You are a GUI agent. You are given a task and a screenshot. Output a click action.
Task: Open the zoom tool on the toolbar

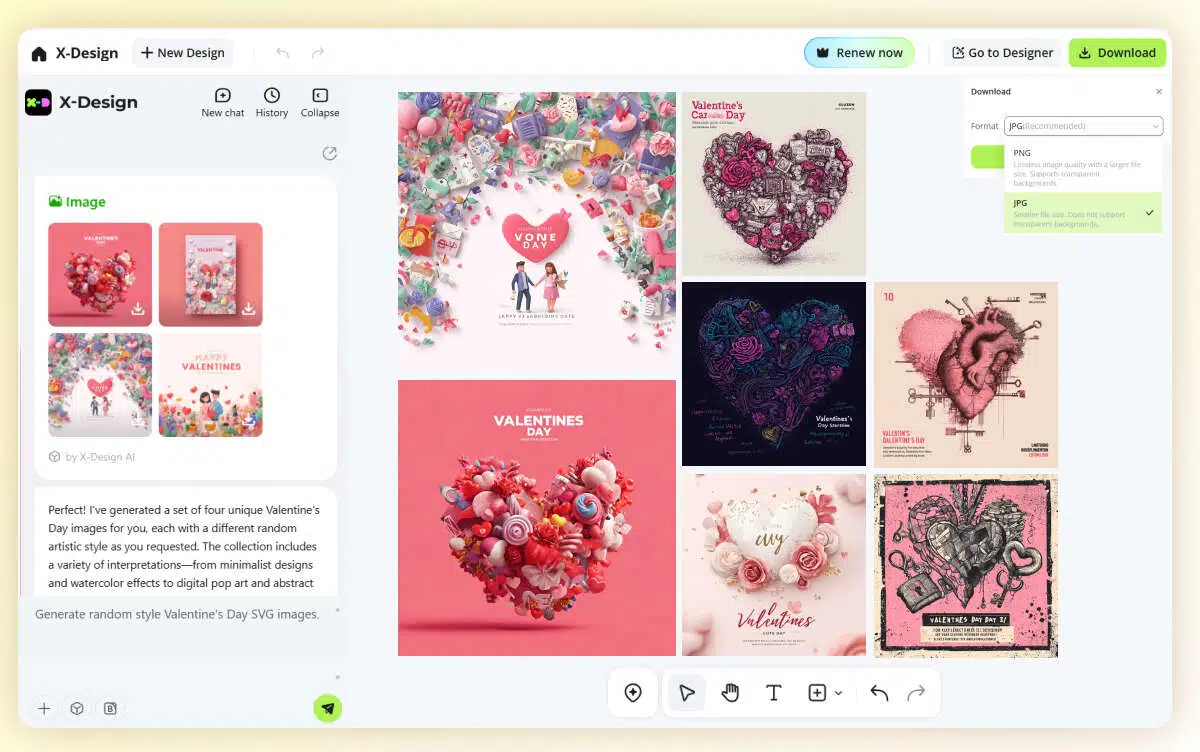tap(633, 692)
